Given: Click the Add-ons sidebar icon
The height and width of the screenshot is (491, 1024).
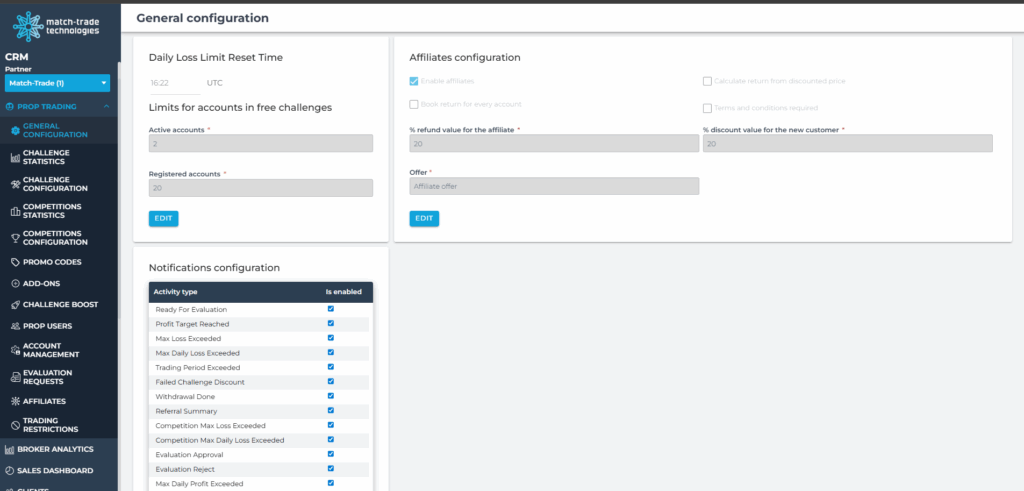Looking at the screenshot, I should pyautogui.click(x=14, y=283).
